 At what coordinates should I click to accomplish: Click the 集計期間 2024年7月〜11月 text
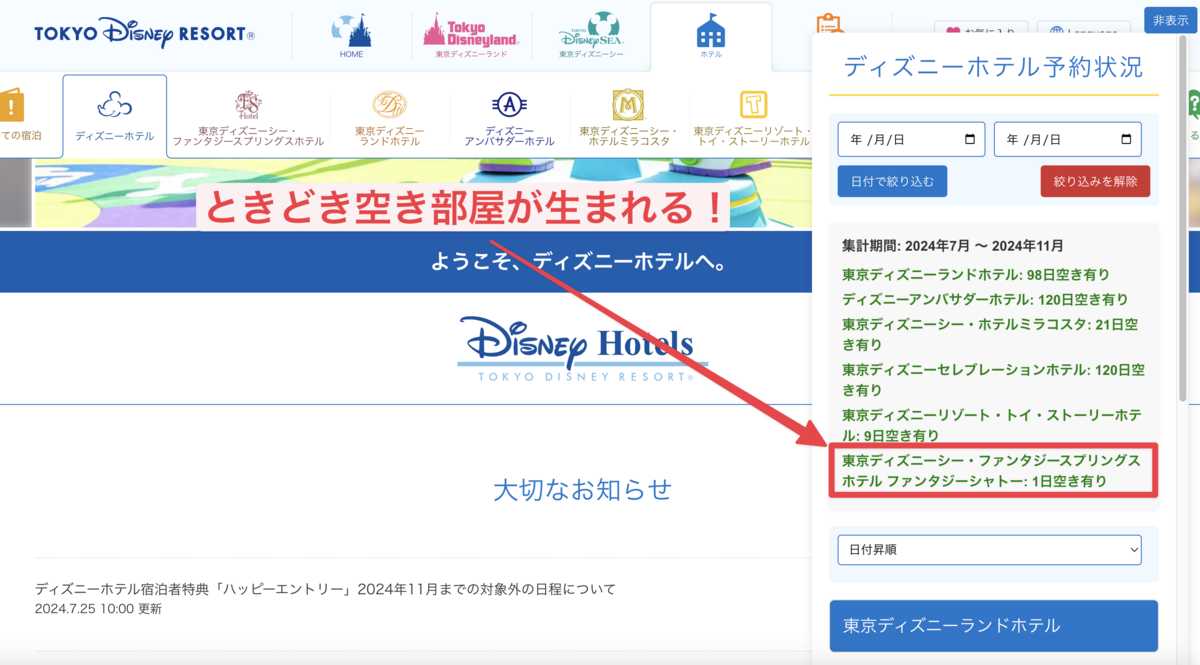tap(953, 246)
